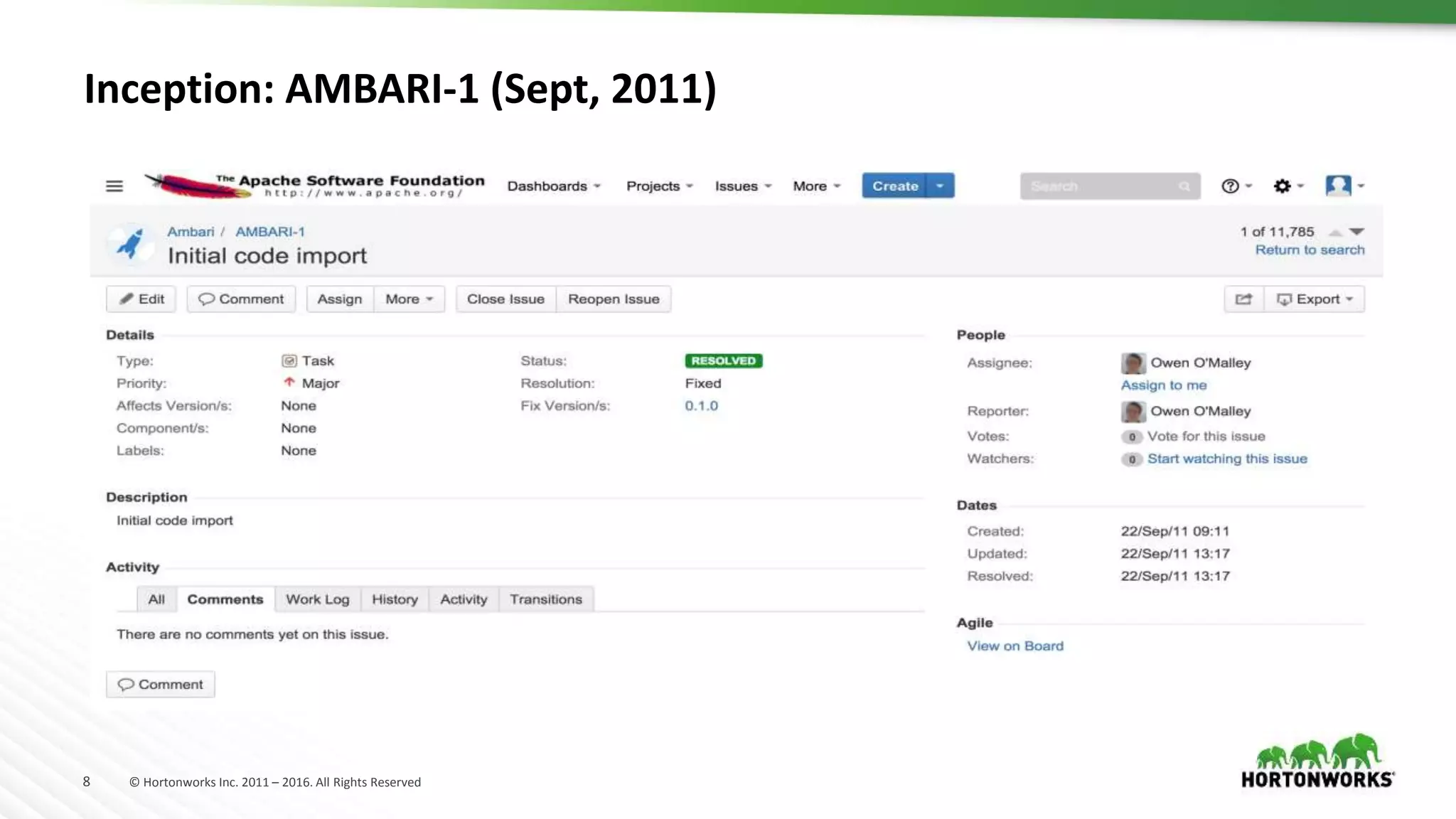This screenshot has width=1456, height=819.
Task: Click the Comment button in the toolbar
Action: pos(241,299)
